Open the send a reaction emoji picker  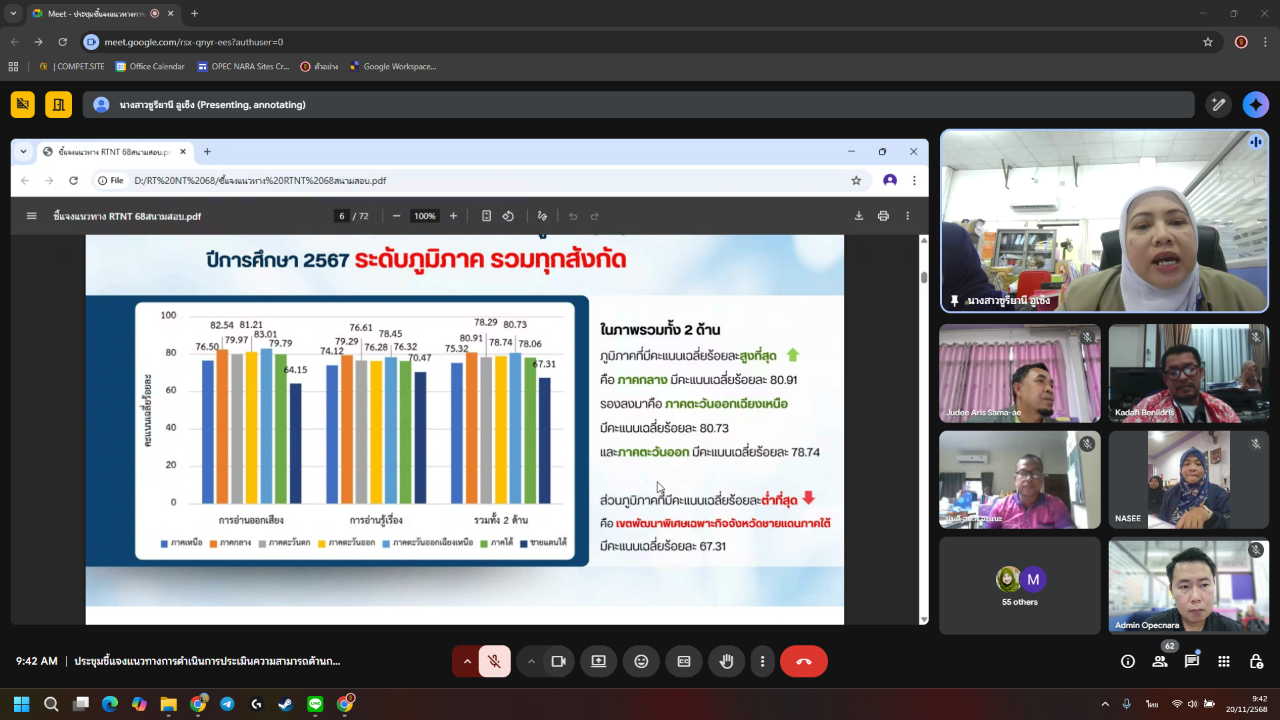pos(641,661)
